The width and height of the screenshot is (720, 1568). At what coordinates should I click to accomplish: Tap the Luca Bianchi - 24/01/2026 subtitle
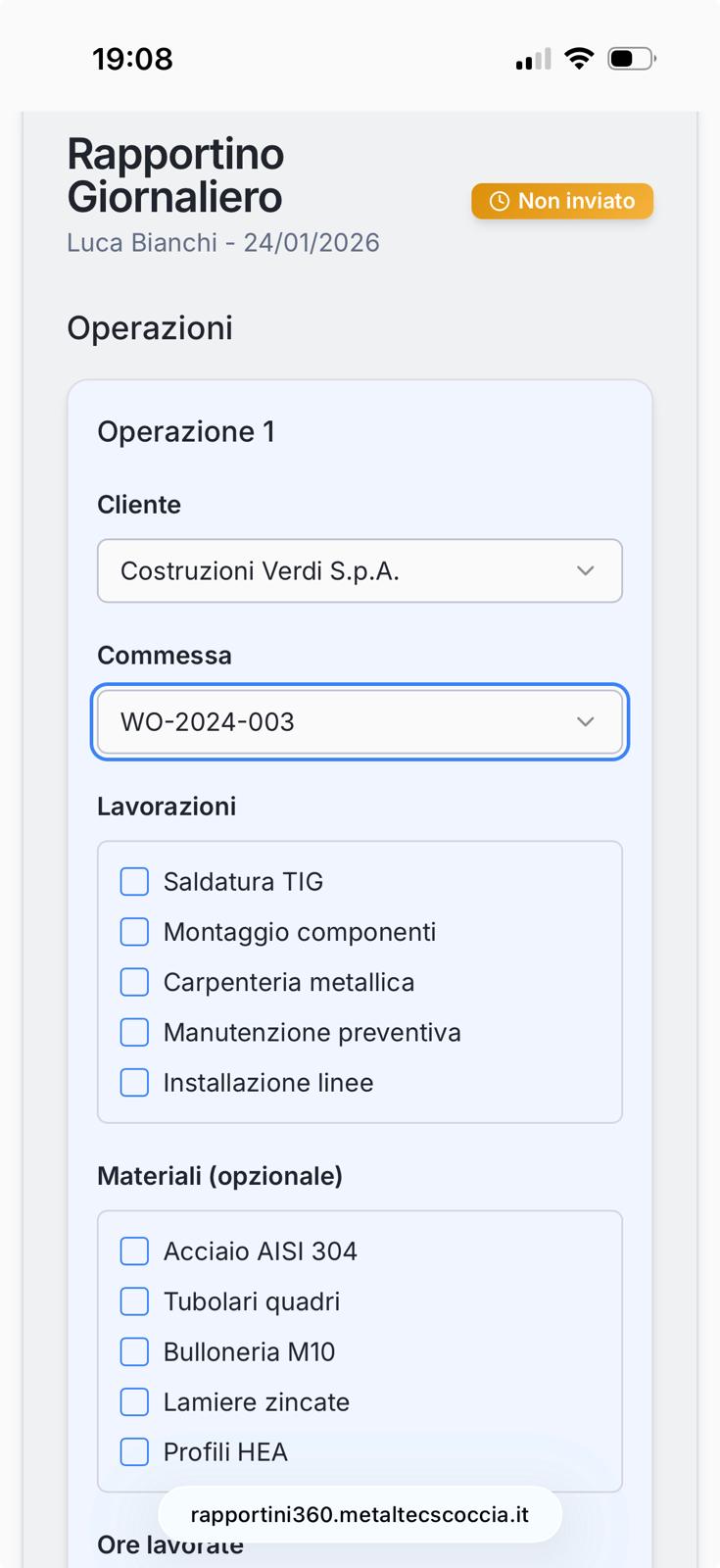223,243
